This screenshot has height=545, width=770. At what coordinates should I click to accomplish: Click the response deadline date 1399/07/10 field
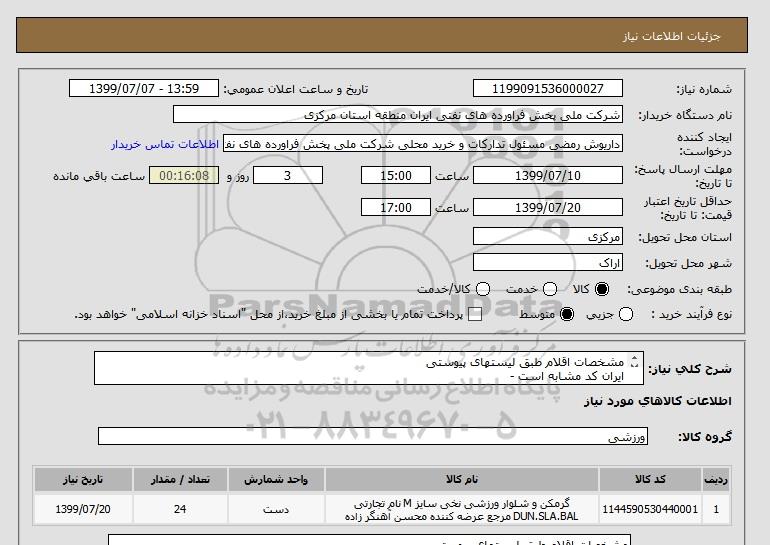point(548,175)
